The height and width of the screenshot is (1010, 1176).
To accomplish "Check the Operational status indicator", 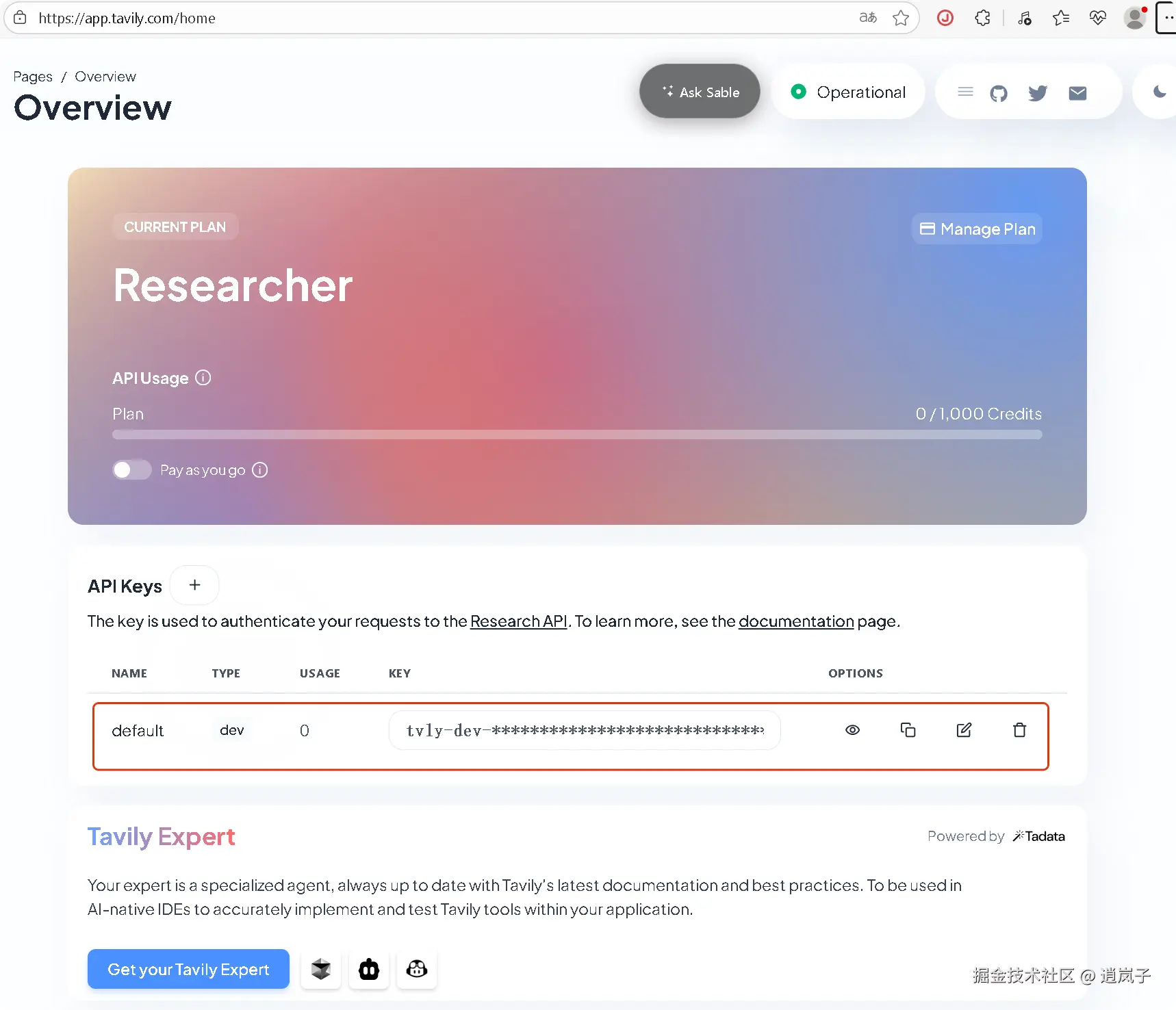I will 848,92.
